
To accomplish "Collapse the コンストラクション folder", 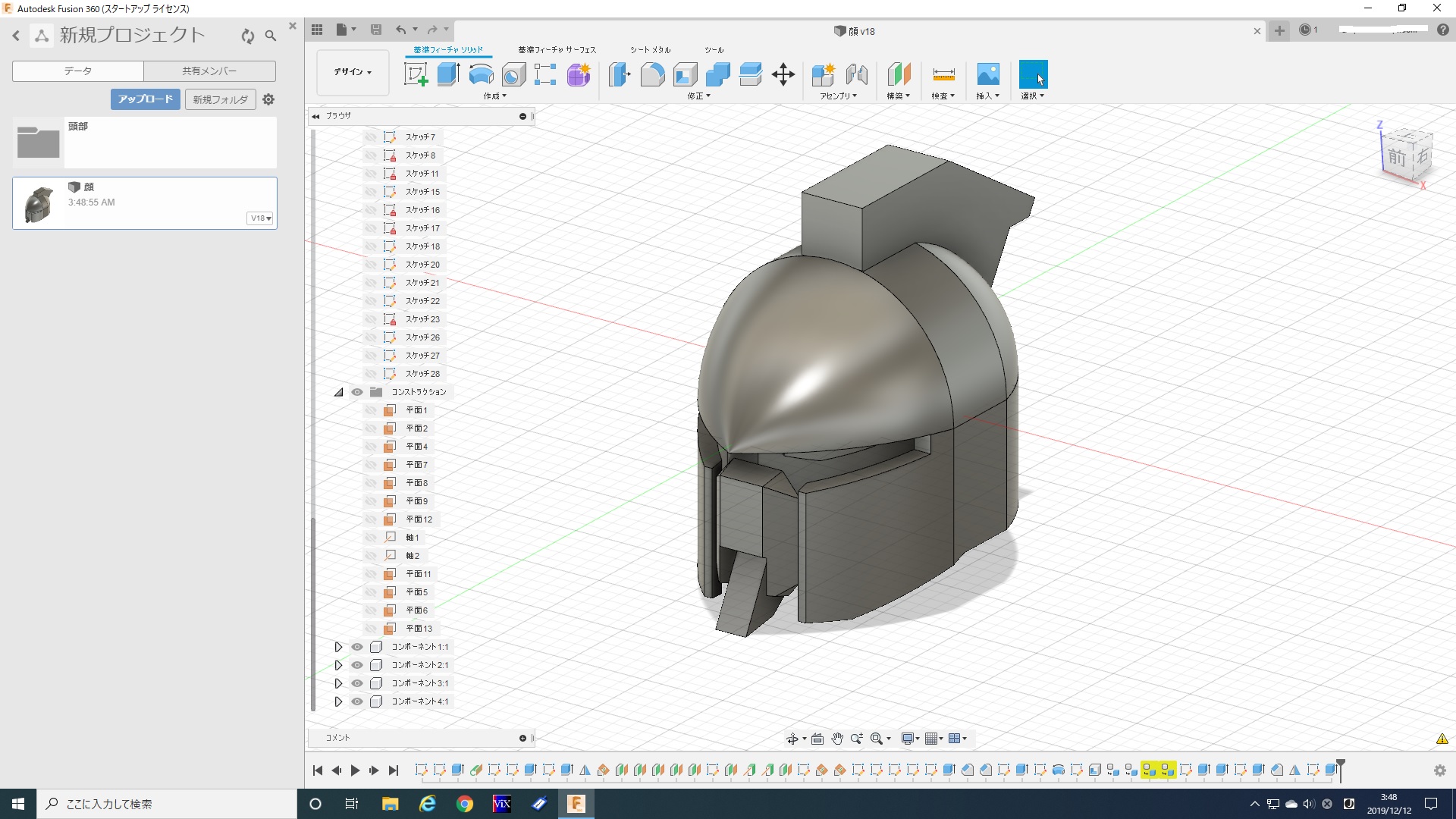I will [338, 392].
